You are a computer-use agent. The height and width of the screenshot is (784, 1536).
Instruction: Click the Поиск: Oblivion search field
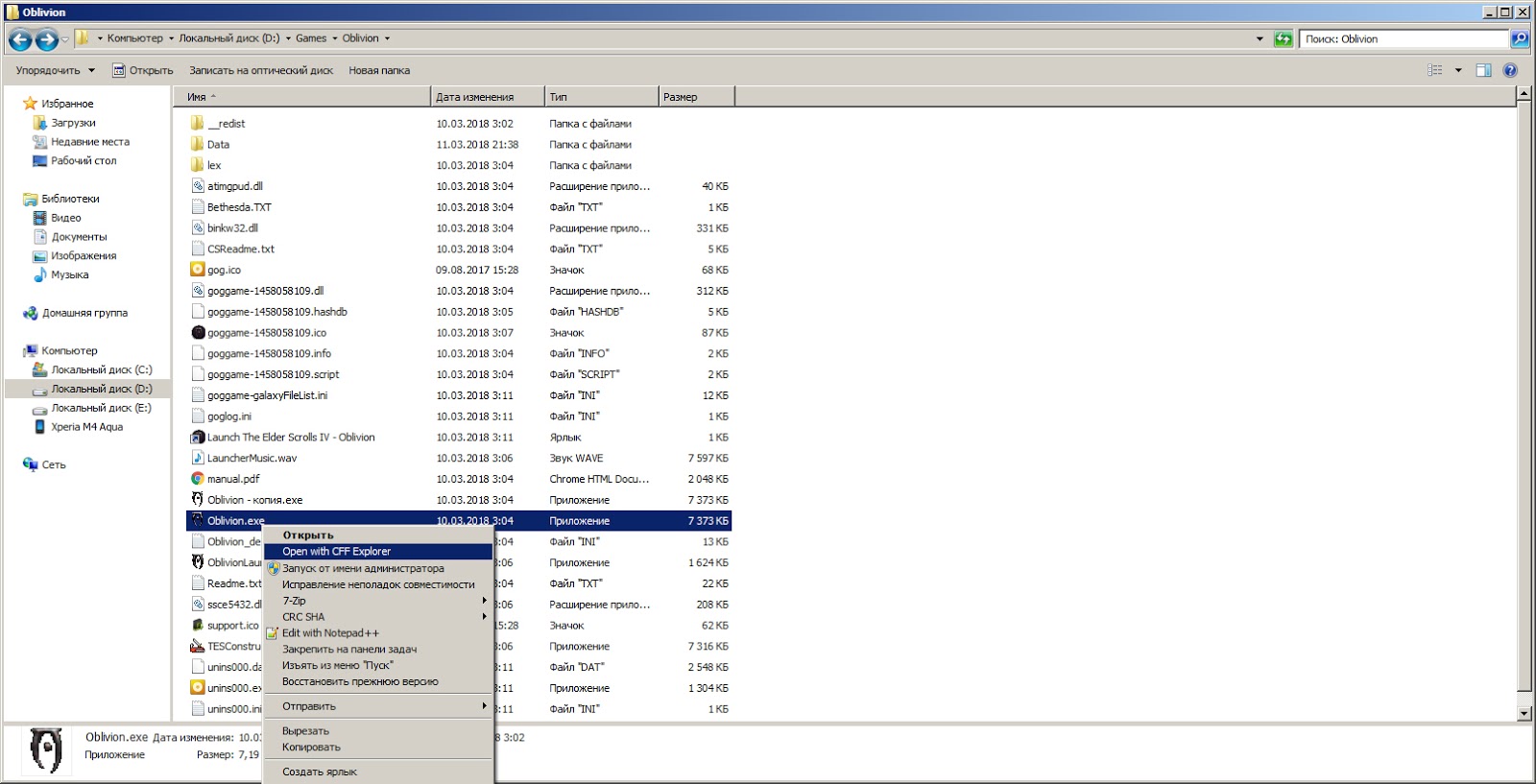coord(1405,39)
